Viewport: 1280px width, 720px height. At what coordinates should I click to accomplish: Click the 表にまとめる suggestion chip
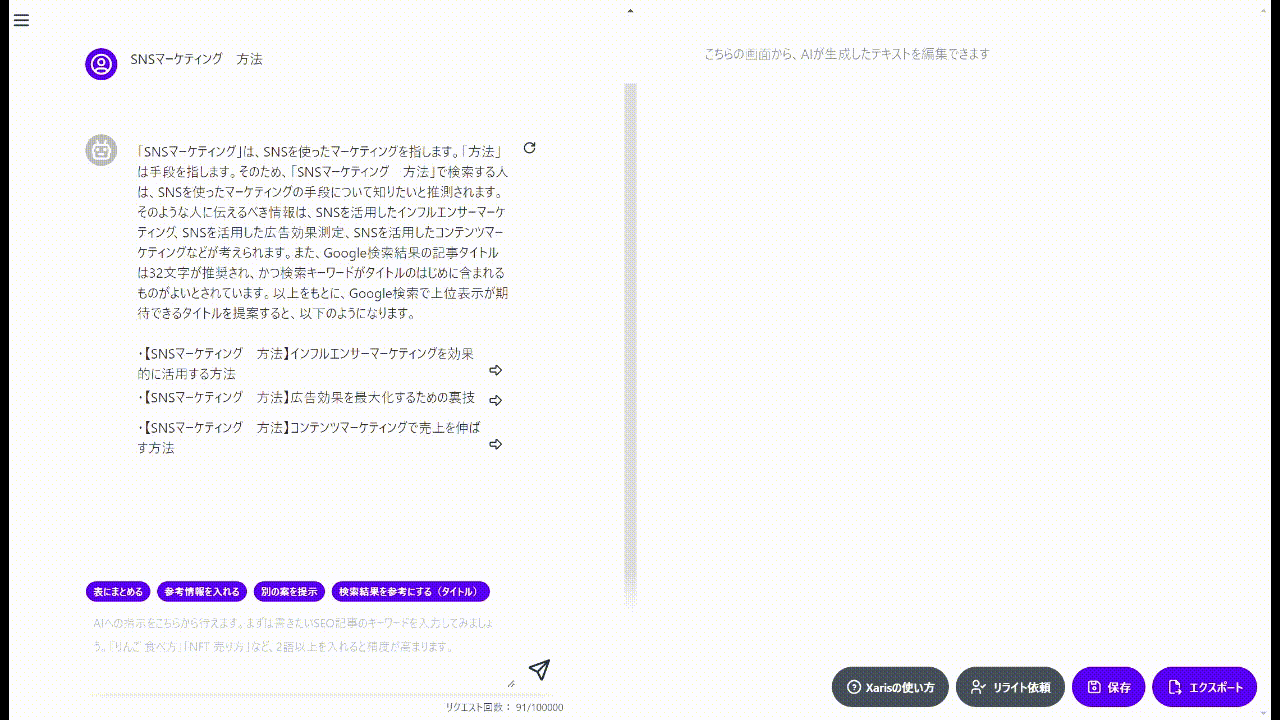[119, 592]
